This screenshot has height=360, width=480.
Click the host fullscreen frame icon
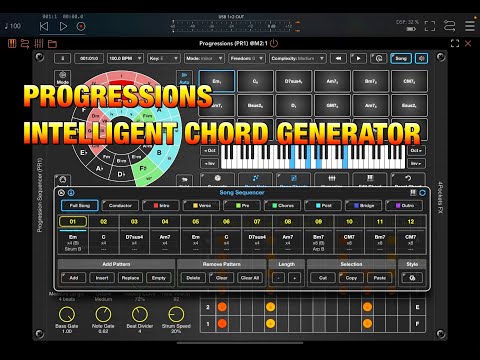click(430, 26)
